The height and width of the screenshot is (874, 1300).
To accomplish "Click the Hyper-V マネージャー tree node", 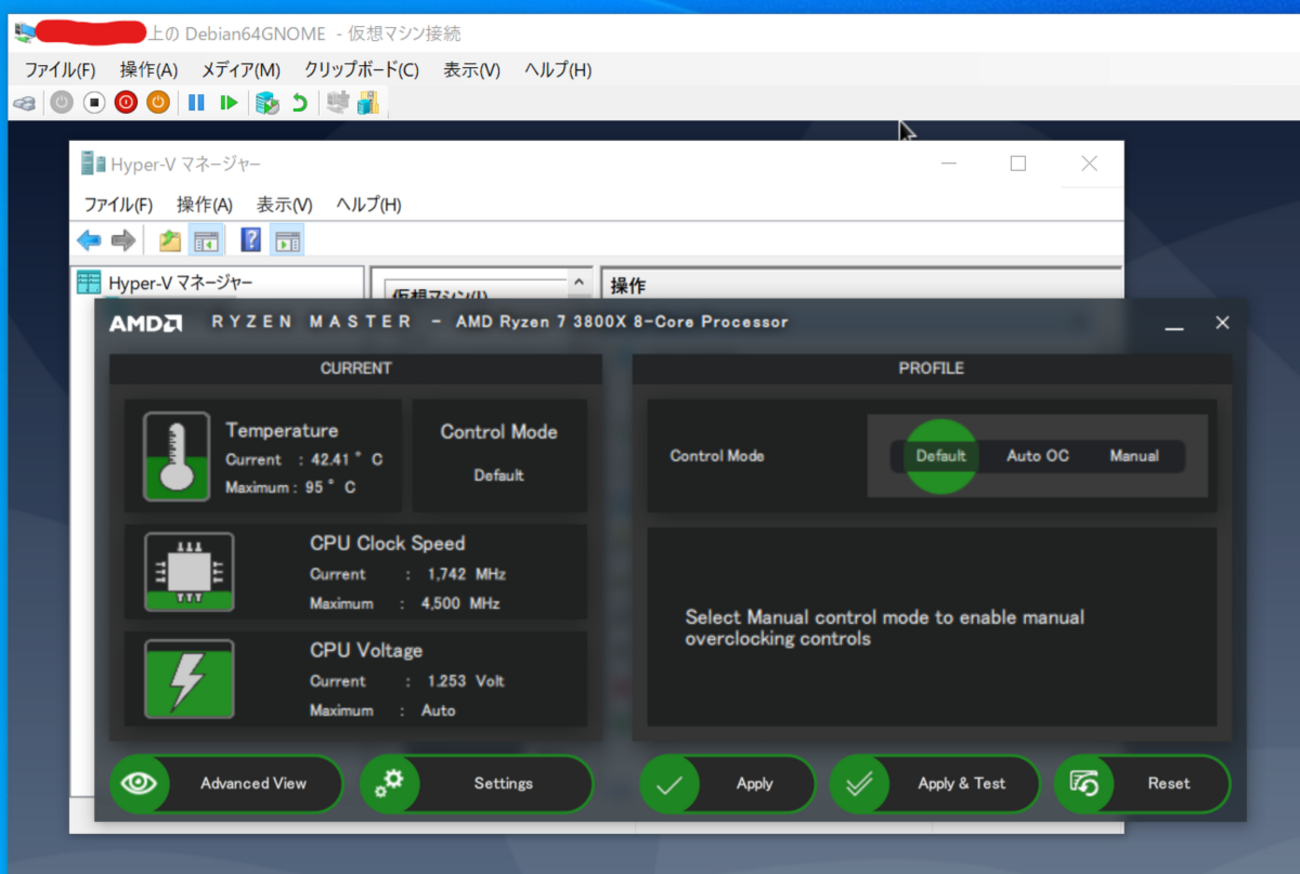I will click(180, 283).
